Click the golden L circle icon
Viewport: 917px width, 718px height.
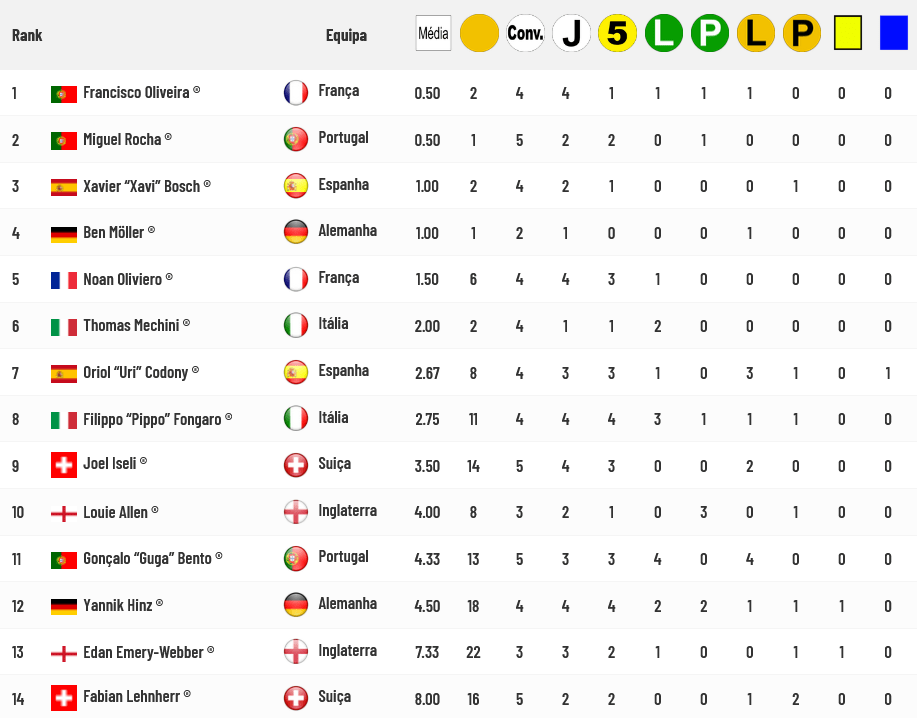(x=756, y=33)
